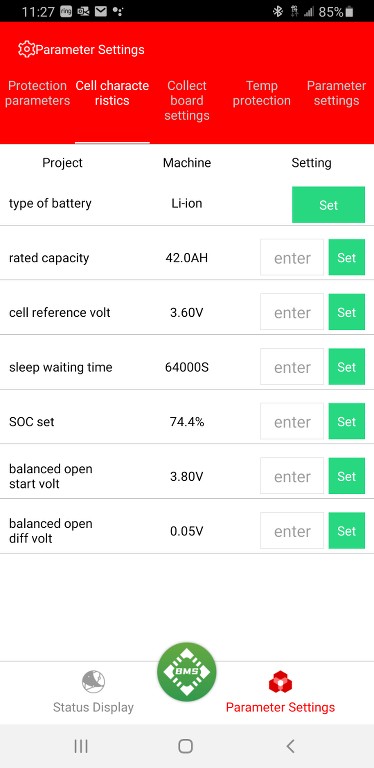Tap Android back navigation arrow
This screenshot has height=768, width=374.
(290, 746)
